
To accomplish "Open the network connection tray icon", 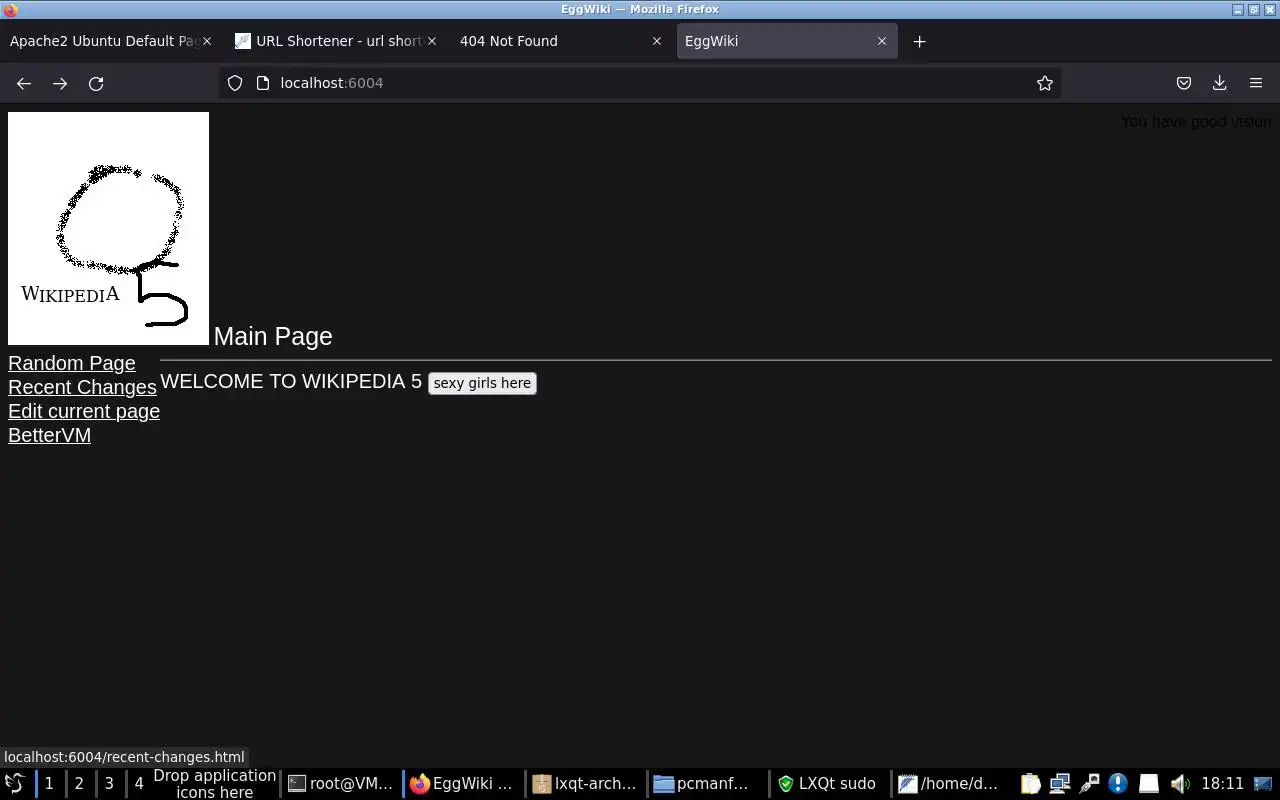I will pyautogui.click(x=1060, y=784).
